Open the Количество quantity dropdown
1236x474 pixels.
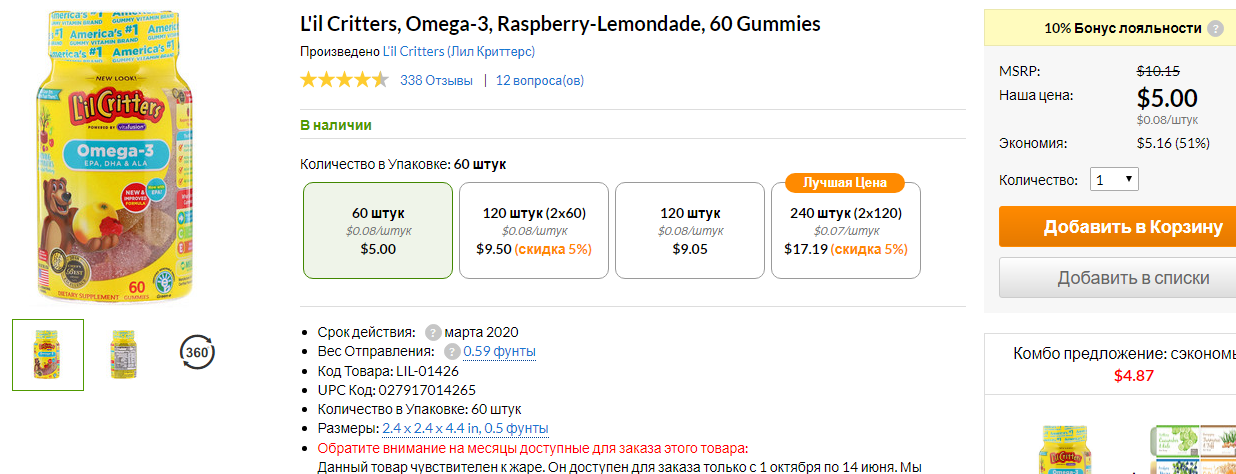coord(1114,180)
